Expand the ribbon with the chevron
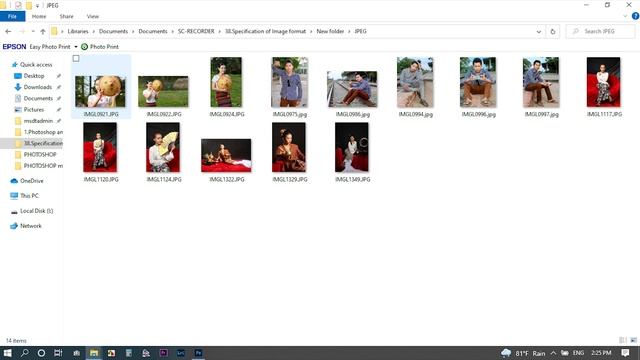 click(x=625, y=16)
